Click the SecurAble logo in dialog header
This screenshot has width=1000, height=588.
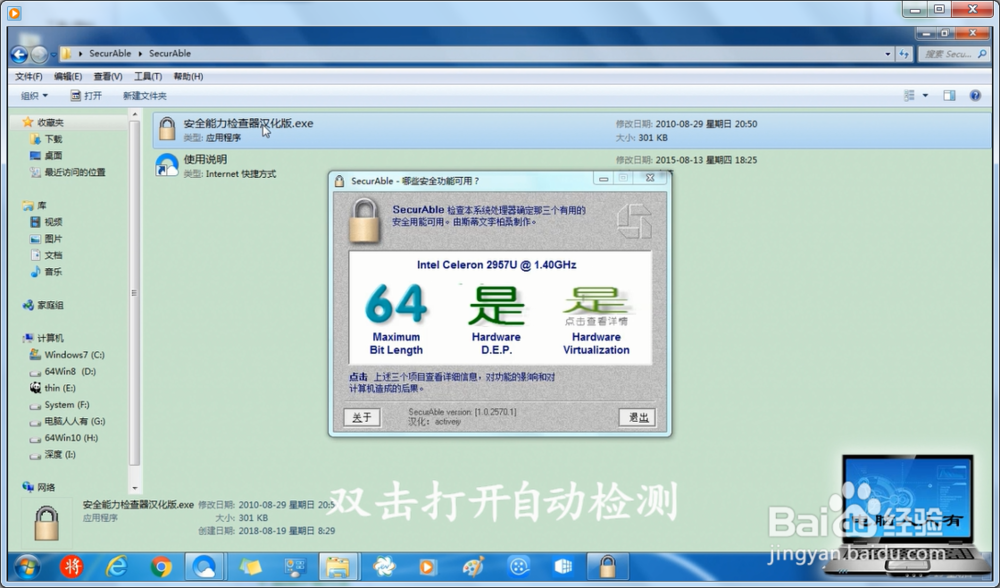[x=634, y=221]
